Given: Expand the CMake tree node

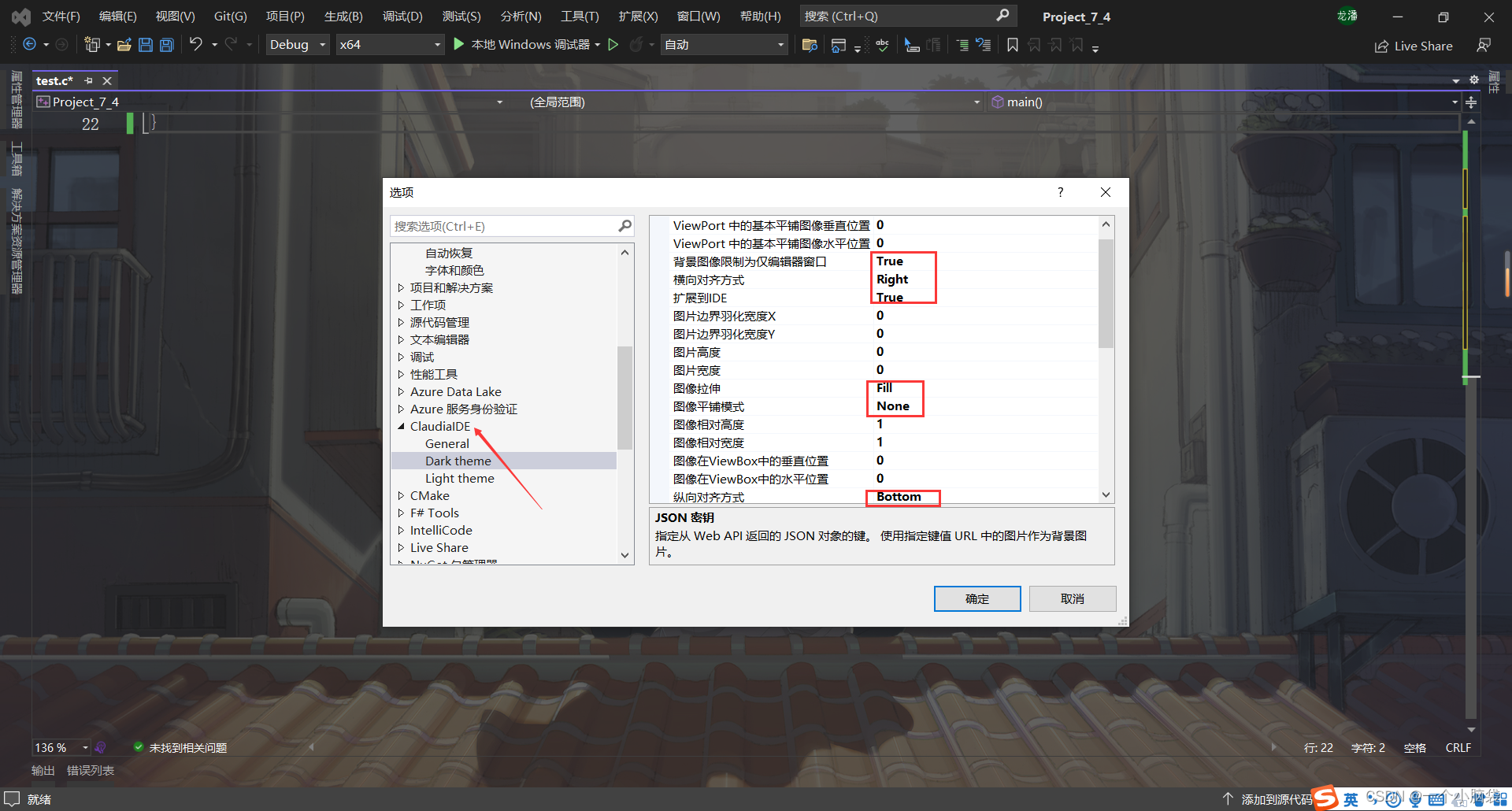Looking at the screenshot, I should tap(401, 495).
